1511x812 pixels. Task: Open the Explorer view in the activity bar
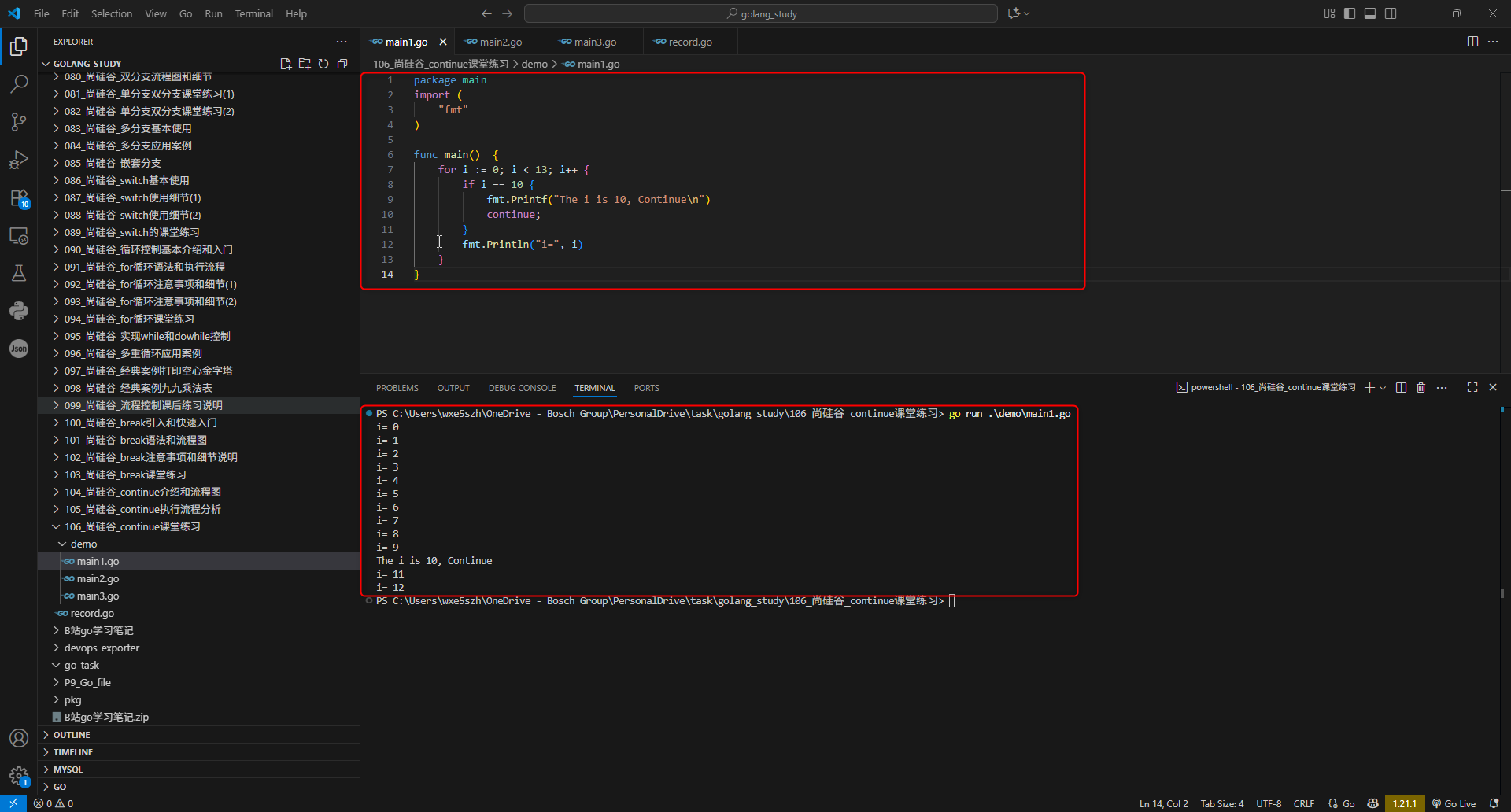pyautogui.click(x=19, y=46)
